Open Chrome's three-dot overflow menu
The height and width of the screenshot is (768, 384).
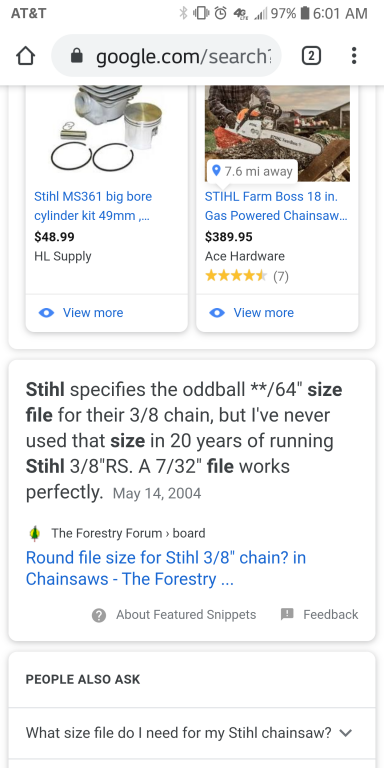[x=354, y=56]
